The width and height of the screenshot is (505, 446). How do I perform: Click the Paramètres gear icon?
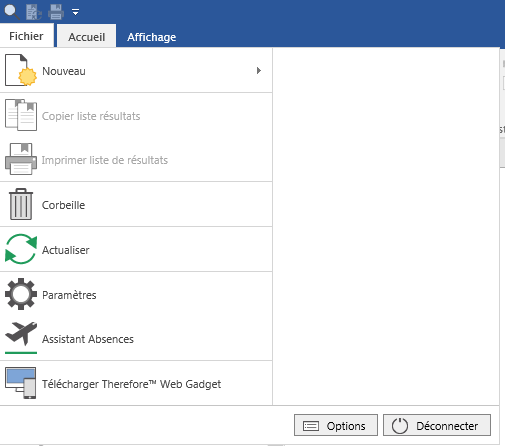[21, 294]
